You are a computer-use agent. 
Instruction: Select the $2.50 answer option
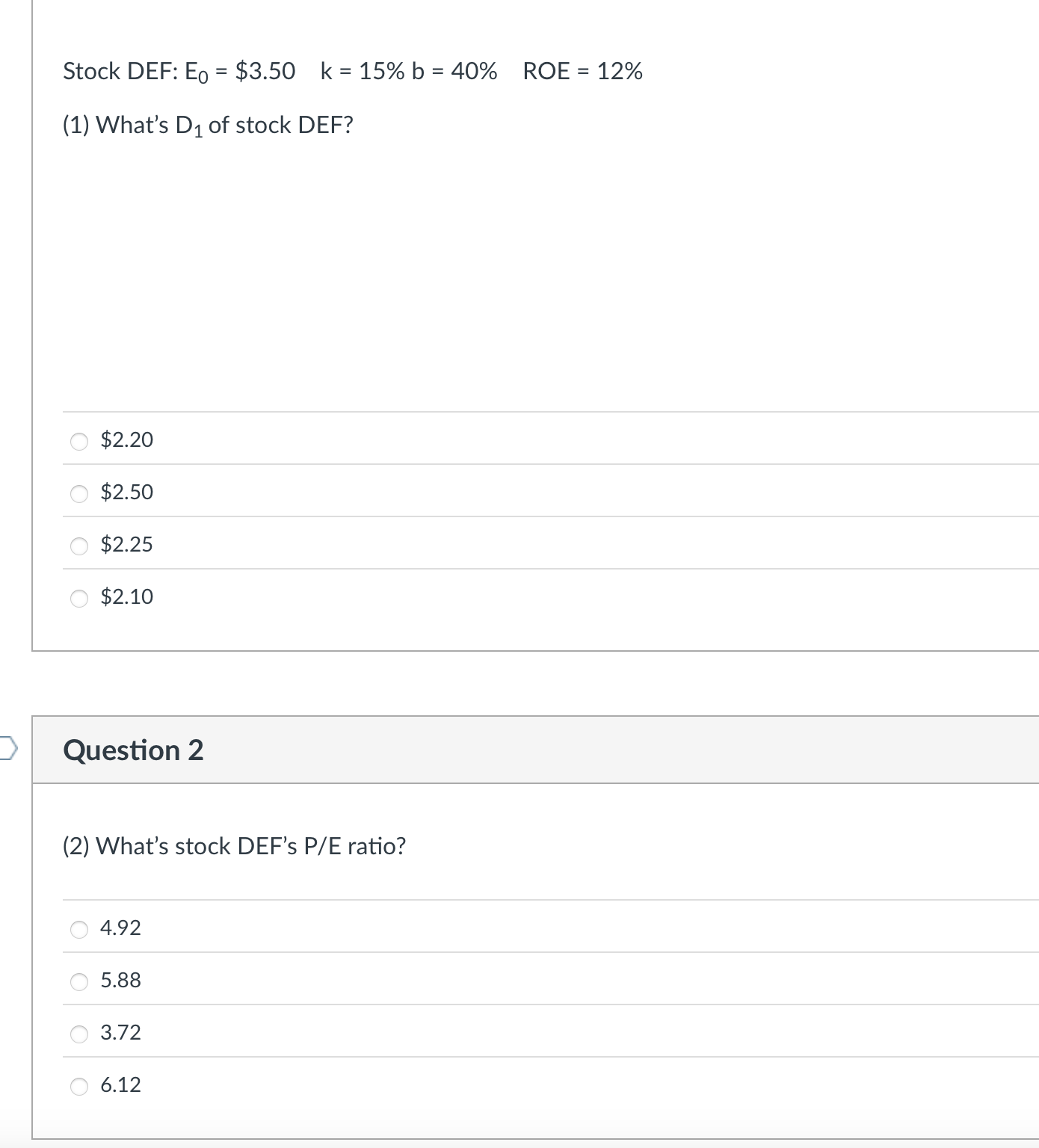point(126,492)
